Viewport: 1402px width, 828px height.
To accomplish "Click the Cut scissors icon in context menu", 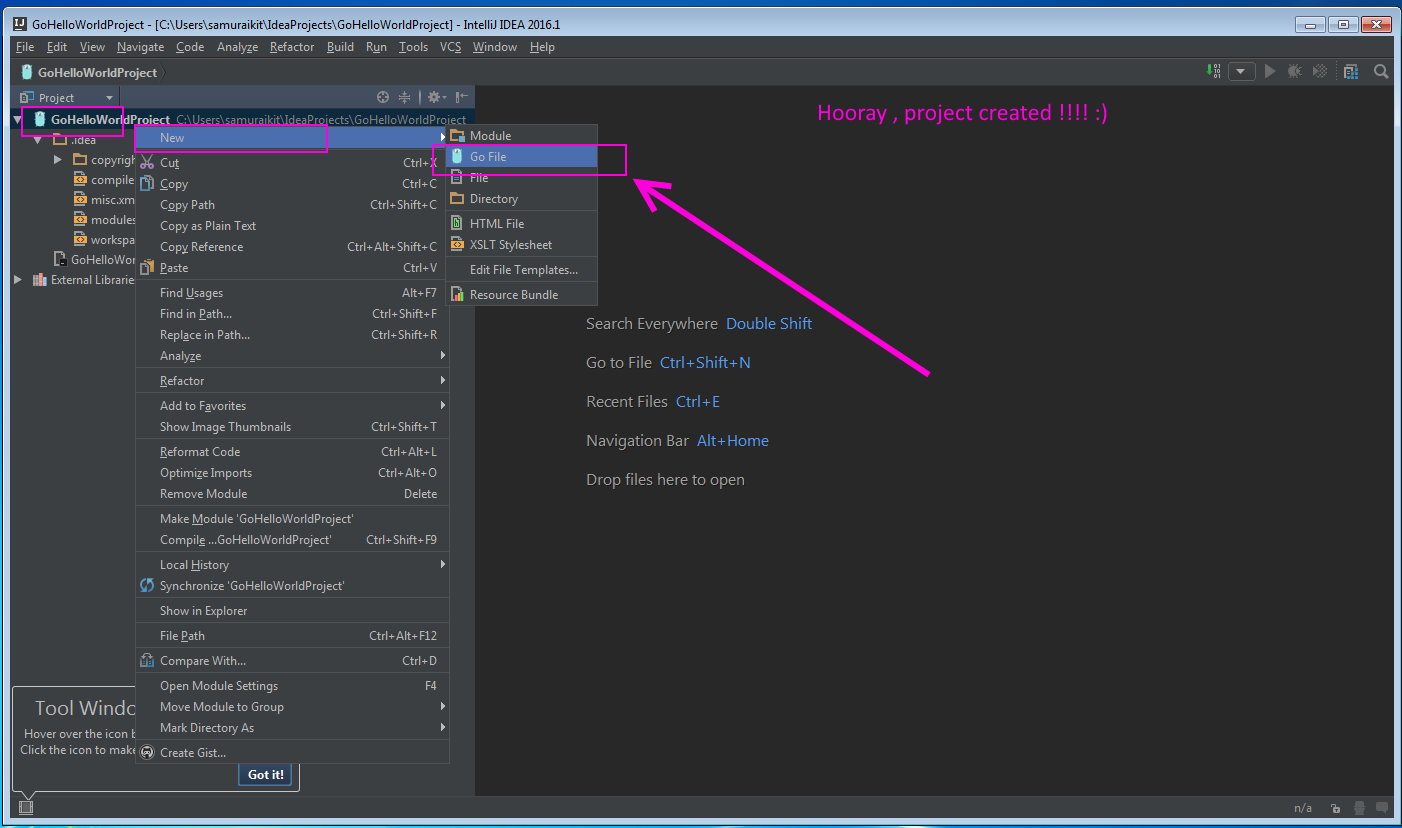I will coord(147,163).
